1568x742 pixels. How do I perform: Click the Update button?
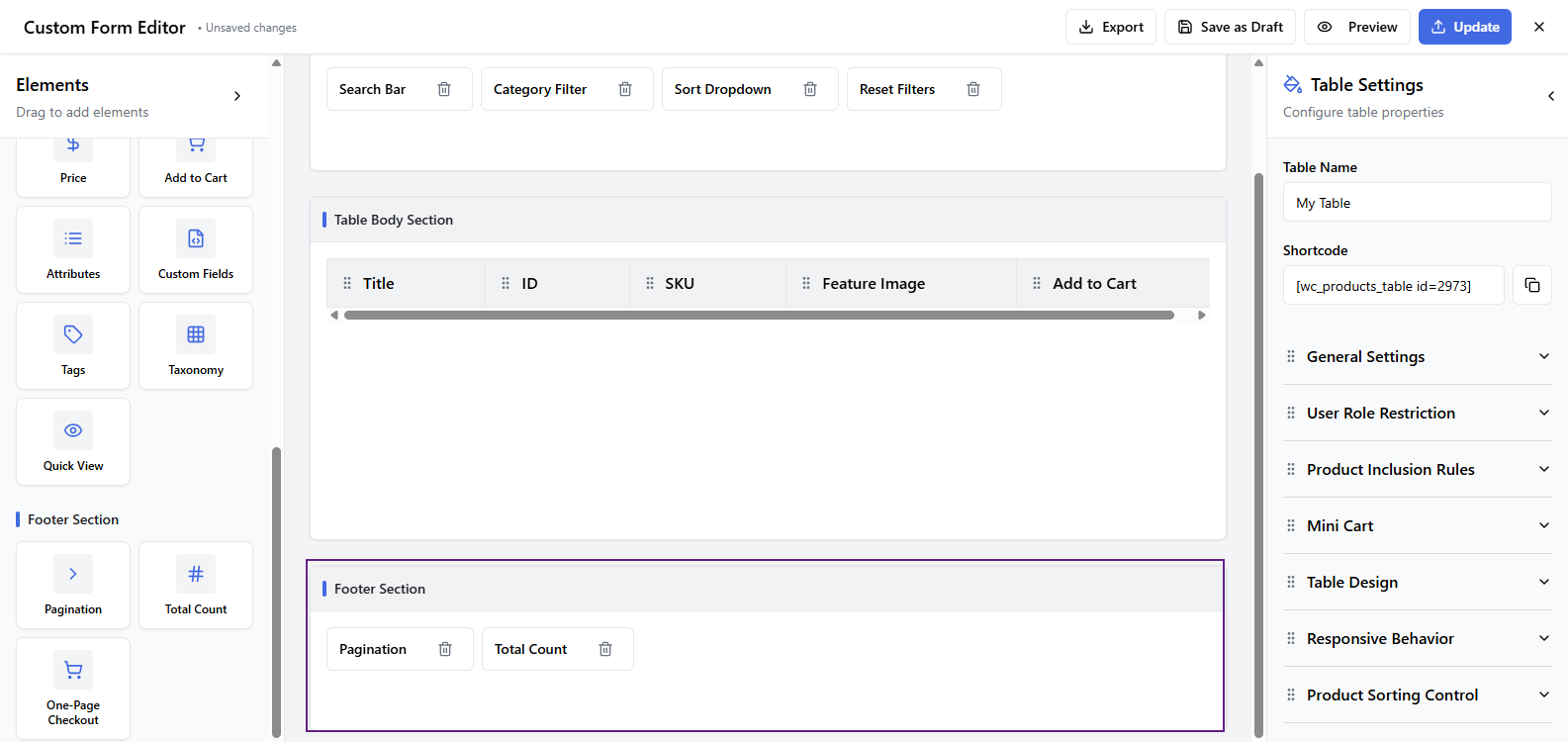[1464, 27]
